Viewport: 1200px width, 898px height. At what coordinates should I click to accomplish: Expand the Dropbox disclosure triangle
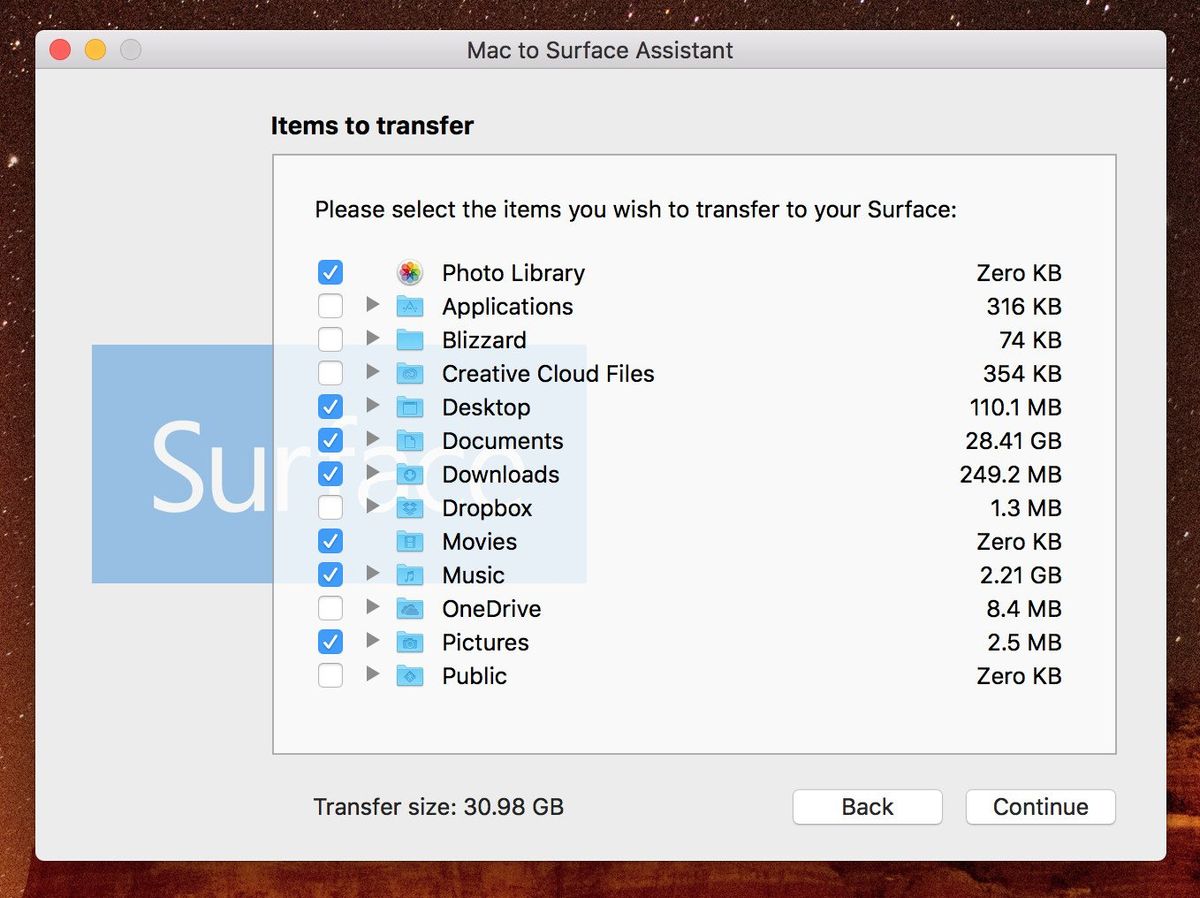[x=373, y=506]
